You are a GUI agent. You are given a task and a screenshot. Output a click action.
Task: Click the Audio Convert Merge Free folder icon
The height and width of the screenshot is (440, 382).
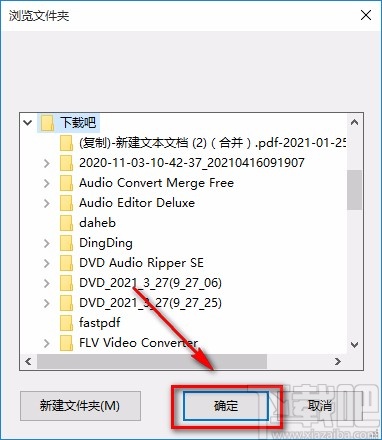click(66, 183)
